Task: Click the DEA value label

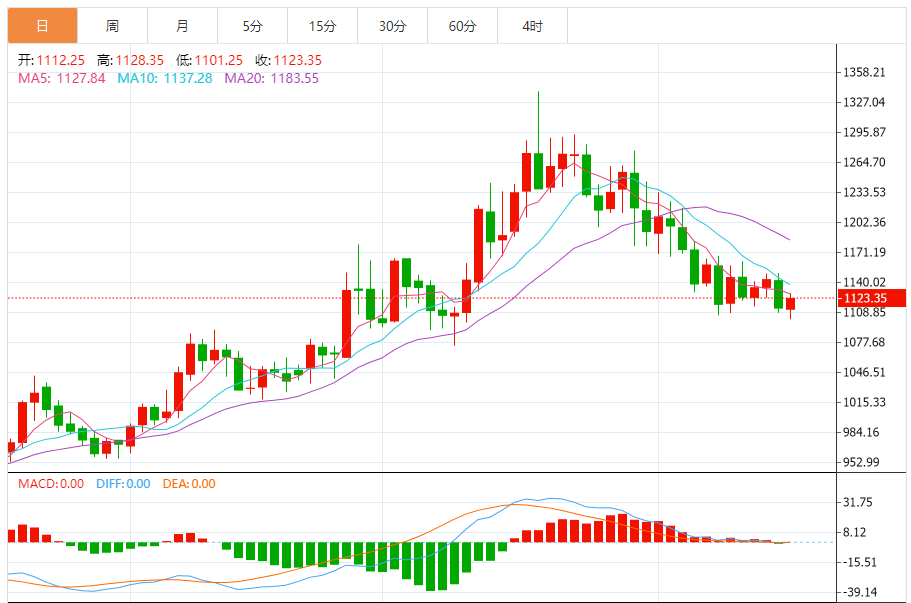Action: 187,484
